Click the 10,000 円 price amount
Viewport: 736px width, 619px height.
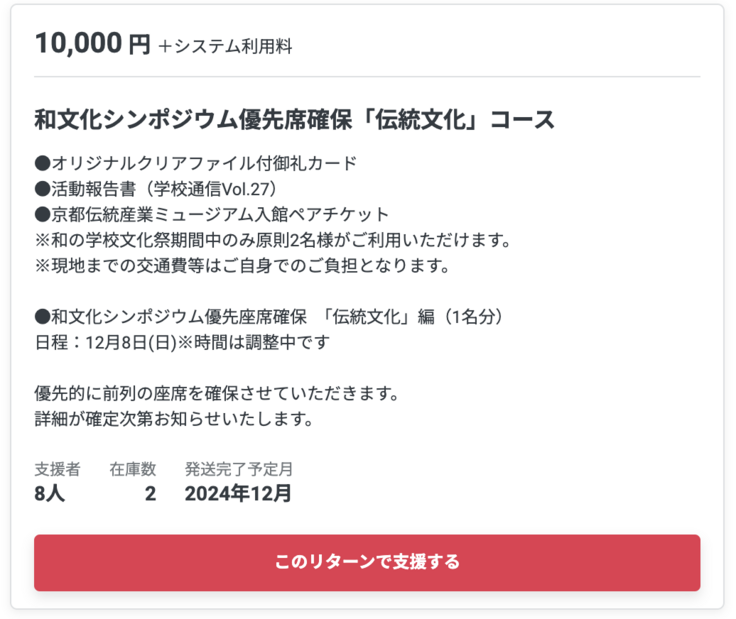coord(92,44)
